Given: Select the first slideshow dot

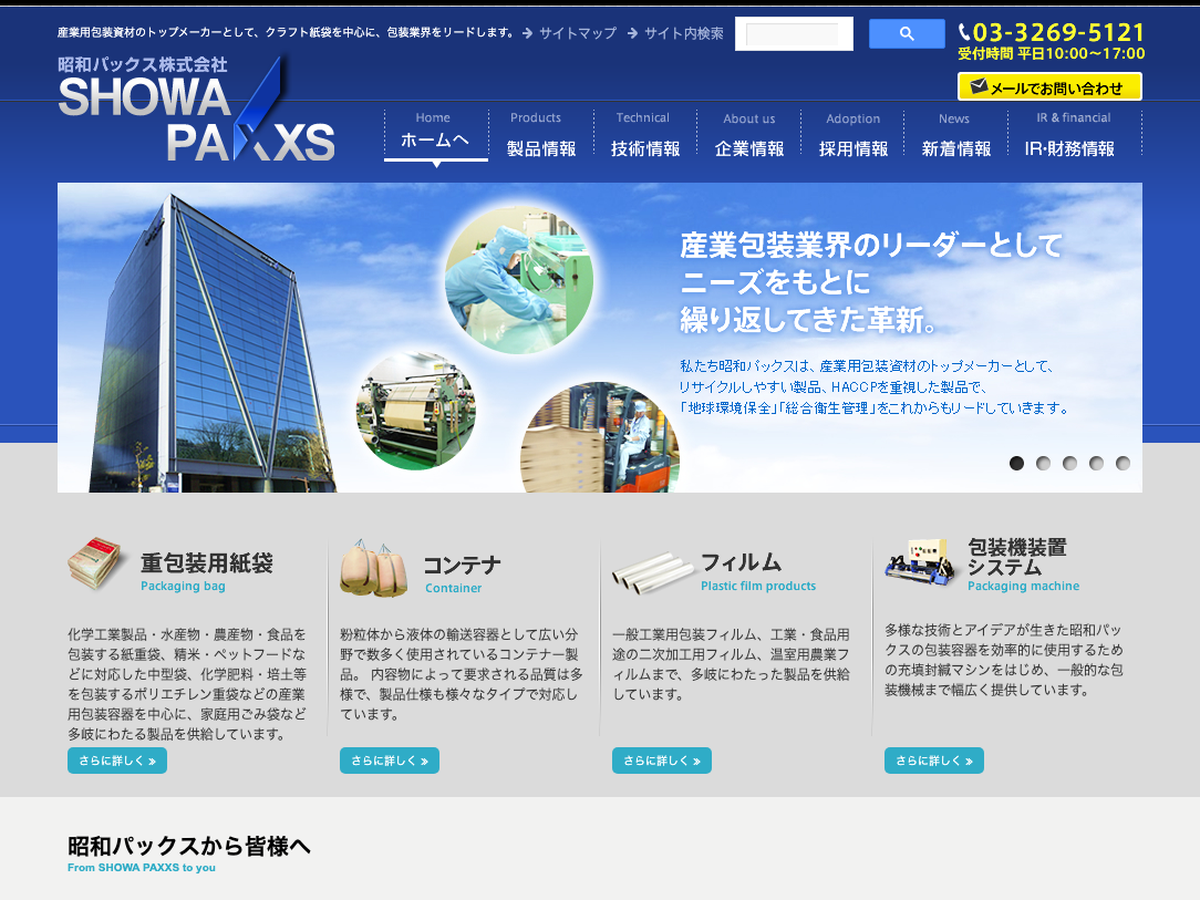Looking at the screenshot, I should point(1016,463).
